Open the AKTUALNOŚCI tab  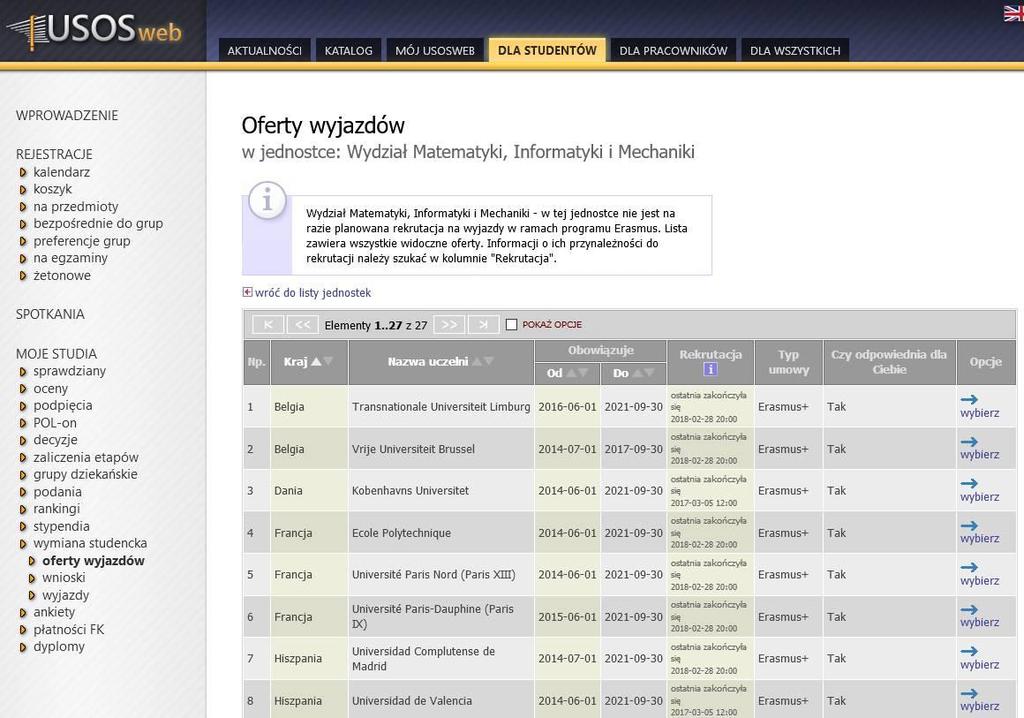264,50
